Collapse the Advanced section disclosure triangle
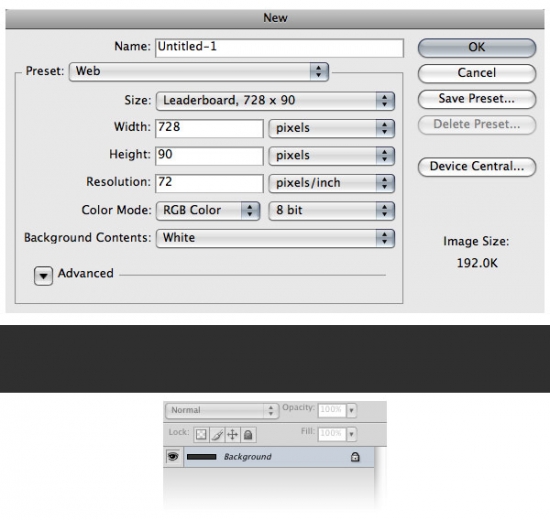 pyautogui.click(x=43, y=275)
